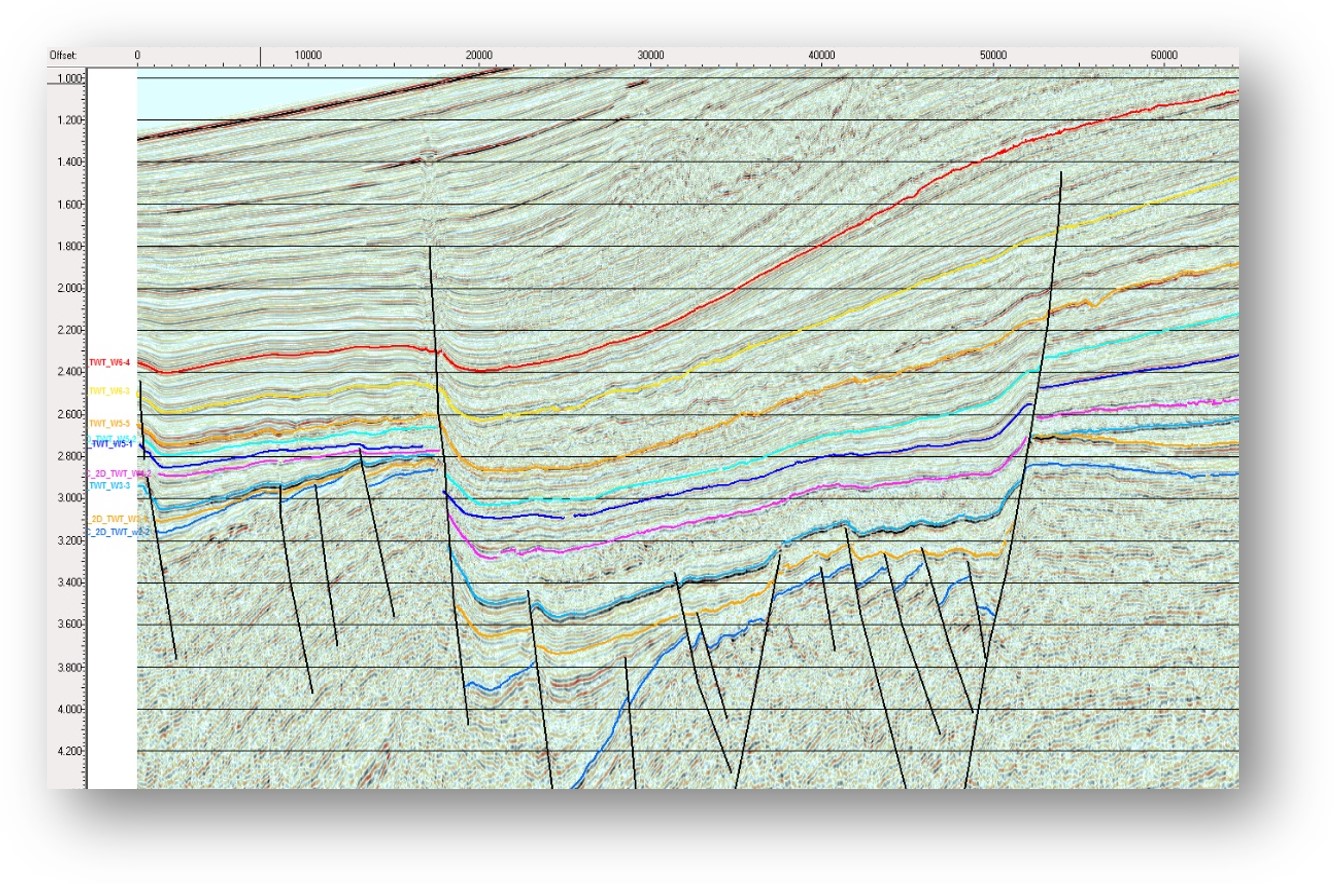The height and width of the screenshot is (884, 1334).
Task: Select the orange TWT_W5-5 horizon label
Action: [x=110, y=424]
